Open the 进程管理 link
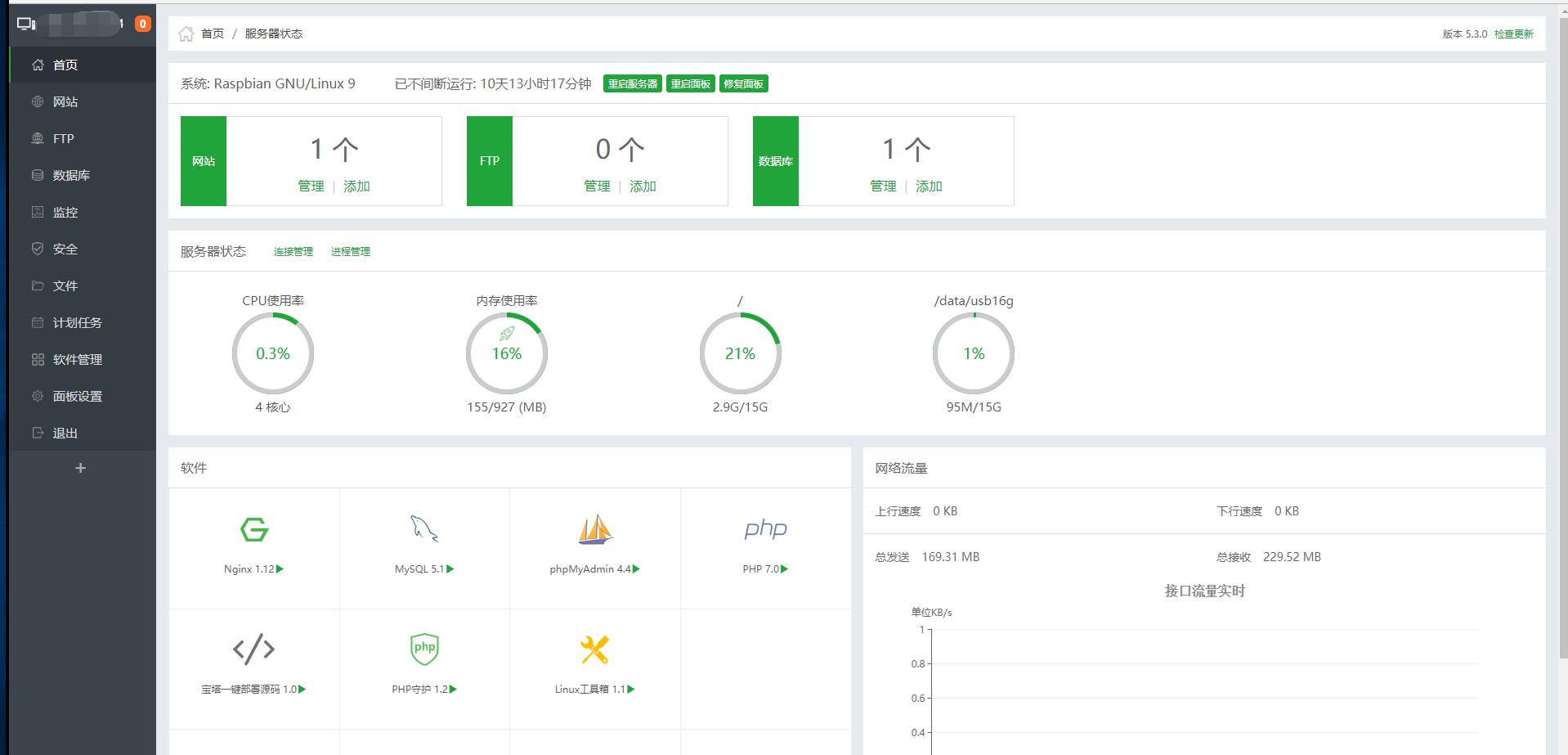Viewport: 1568px width, 755px height. click(x=351, y=252)
